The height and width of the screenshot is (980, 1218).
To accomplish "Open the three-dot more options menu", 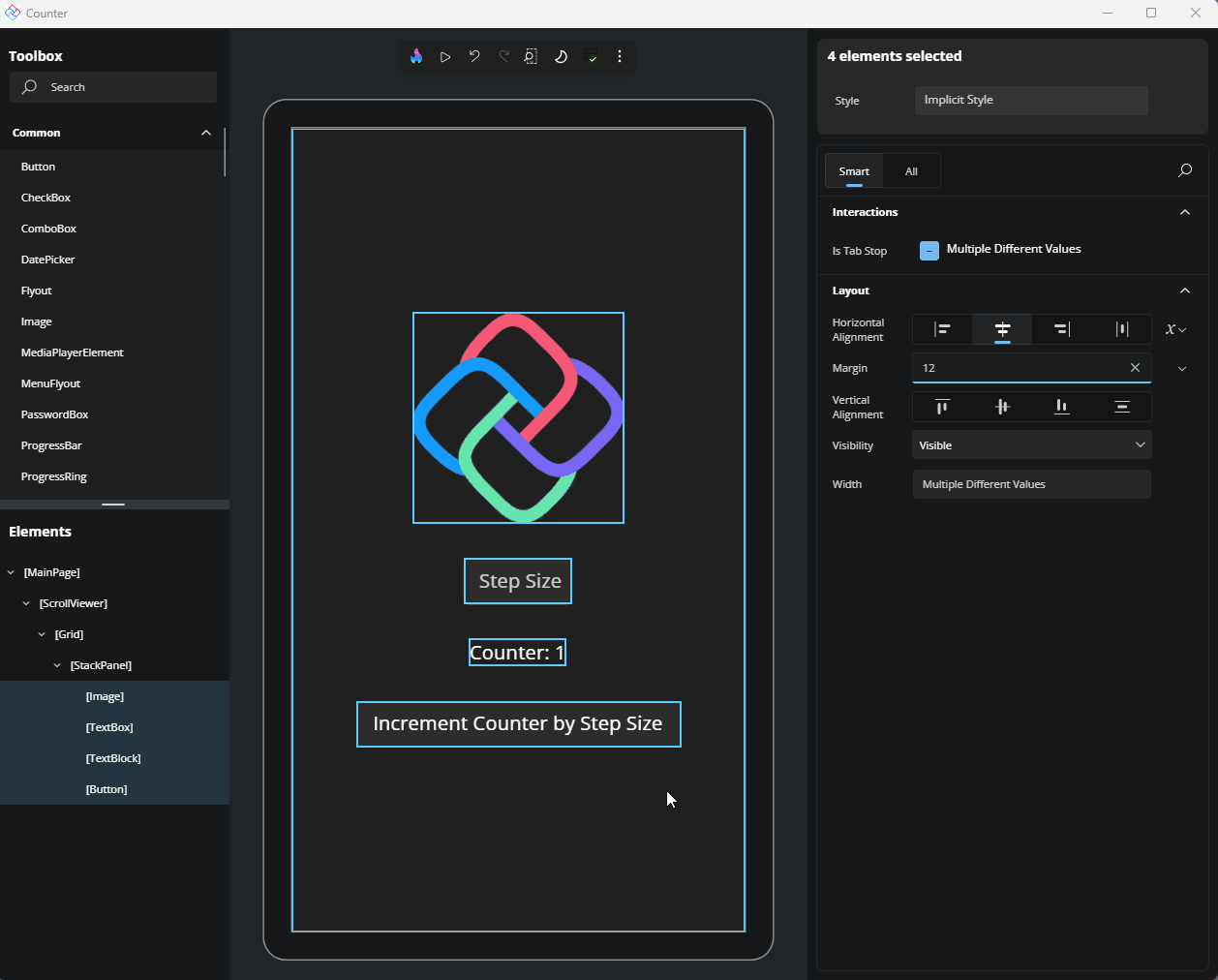I will [x=620, y=57].
